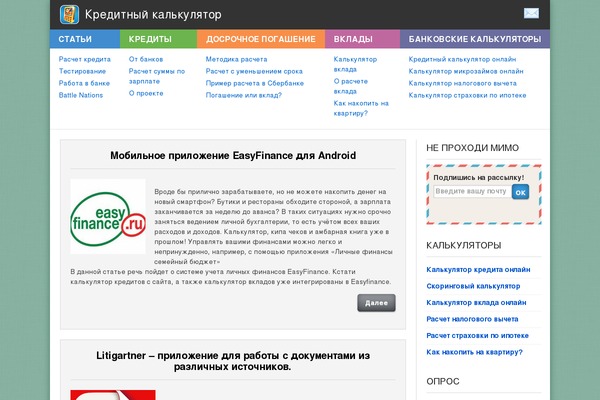This screenshot has height=400, width=600.
Task: Open sidebar Как накопить на квартиру? link
Action: pyautogui.click(x=474, y=352)
